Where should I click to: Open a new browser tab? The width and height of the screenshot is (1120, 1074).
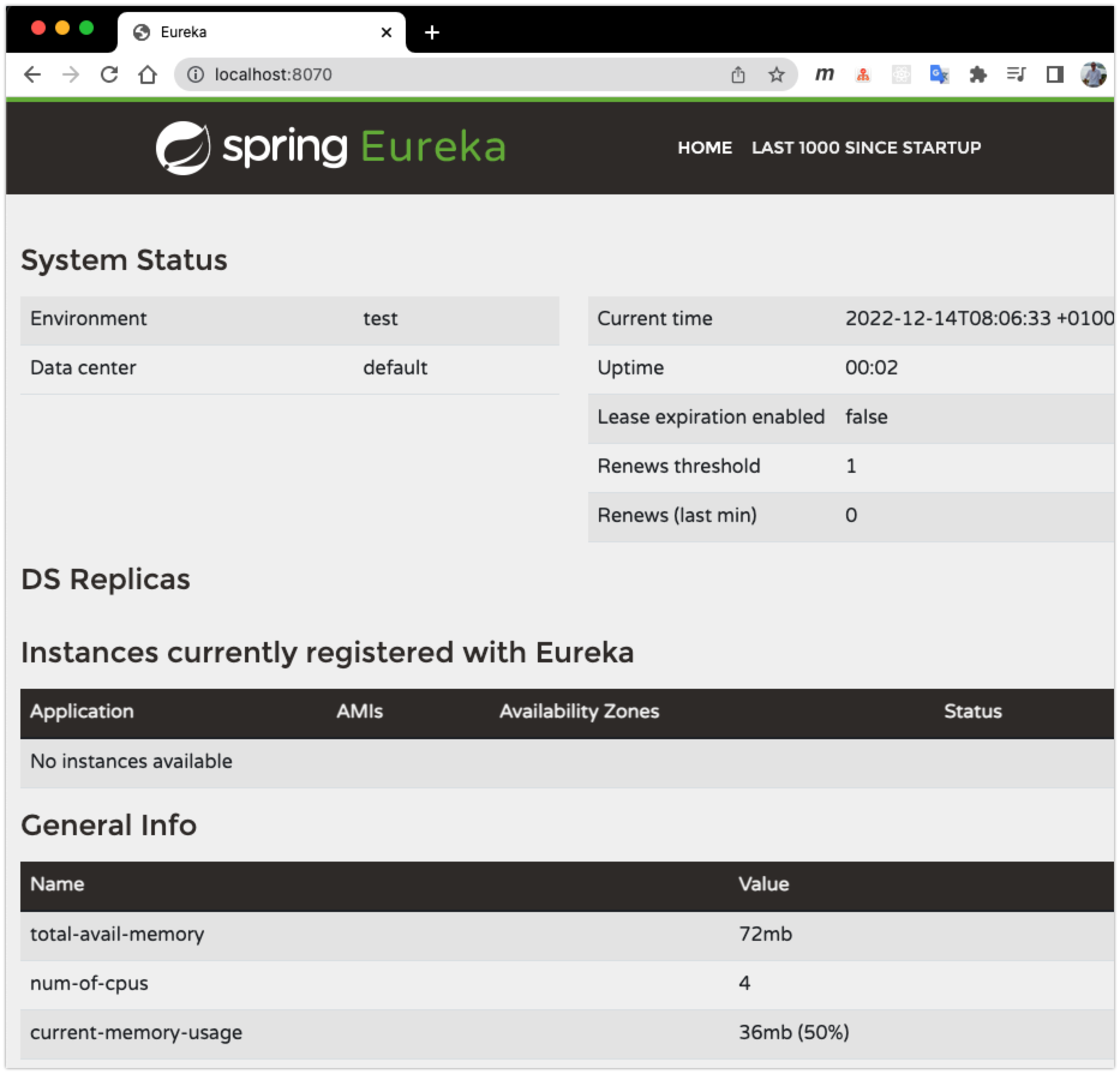432,32
